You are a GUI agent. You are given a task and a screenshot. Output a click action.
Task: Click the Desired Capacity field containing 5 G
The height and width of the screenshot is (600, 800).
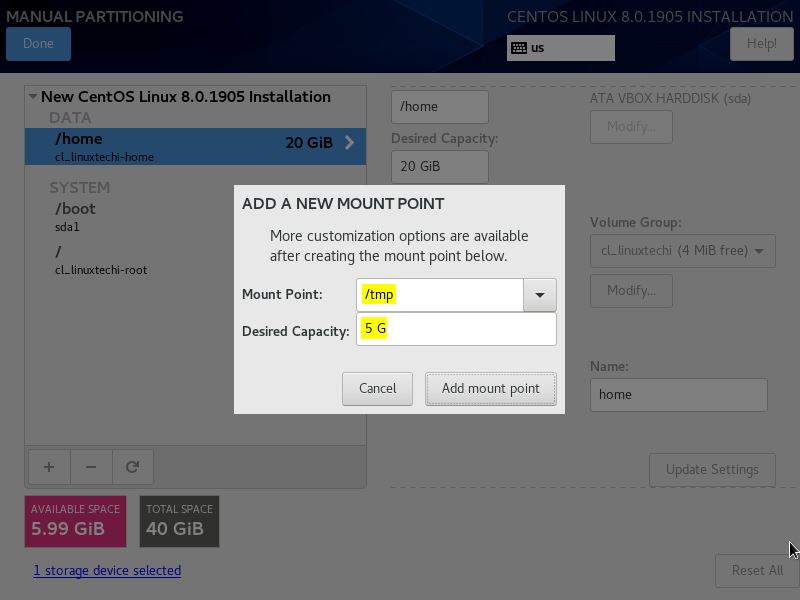456,329
